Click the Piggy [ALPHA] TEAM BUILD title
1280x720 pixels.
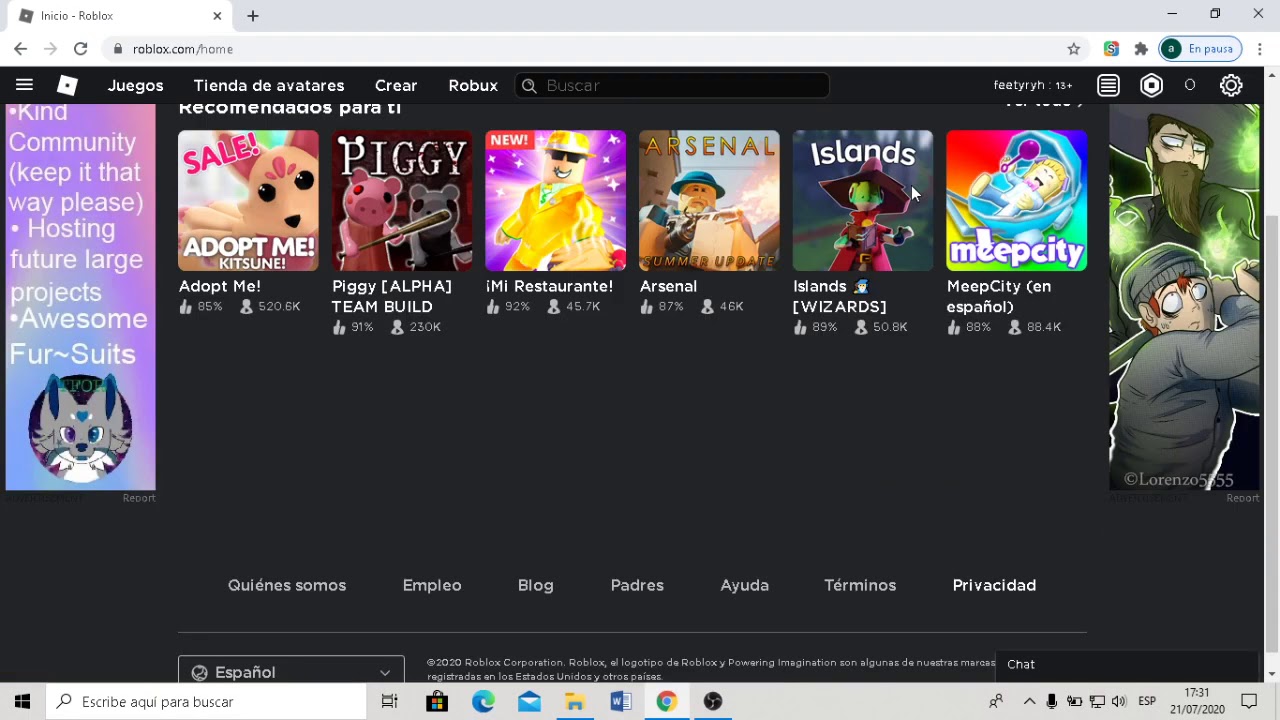(392, 296)
